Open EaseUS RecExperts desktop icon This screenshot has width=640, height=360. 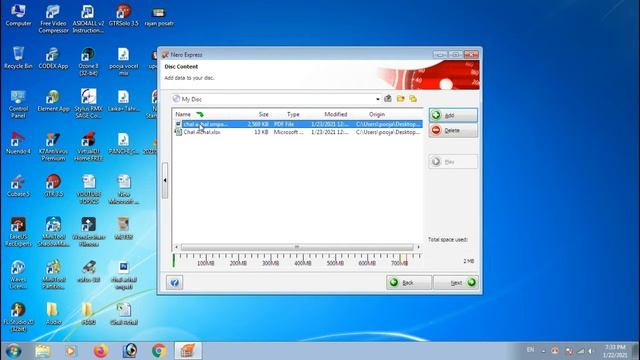point(18,231)
